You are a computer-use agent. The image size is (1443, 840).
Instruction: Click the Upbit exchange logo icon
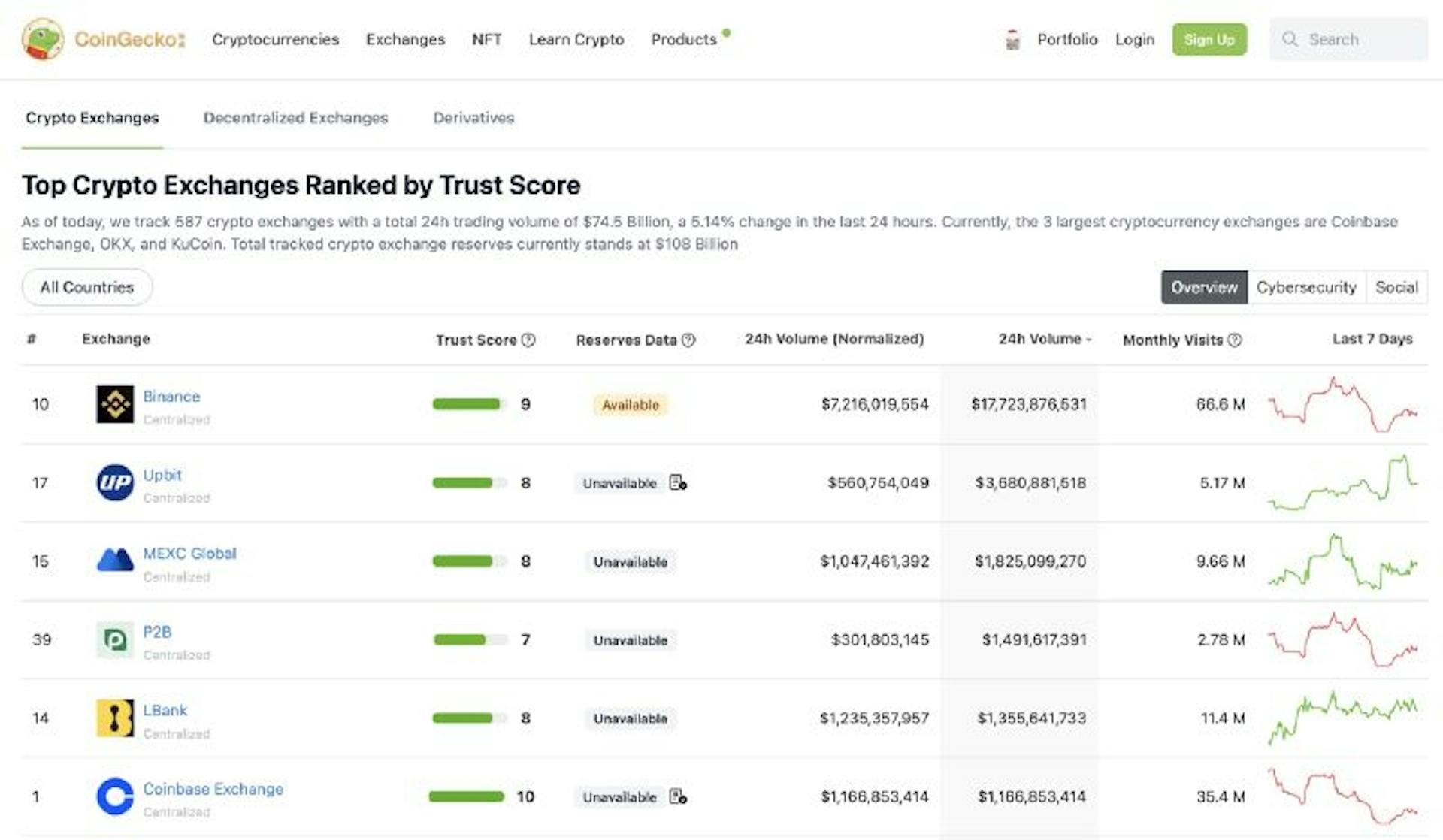(x=115, y=482)
